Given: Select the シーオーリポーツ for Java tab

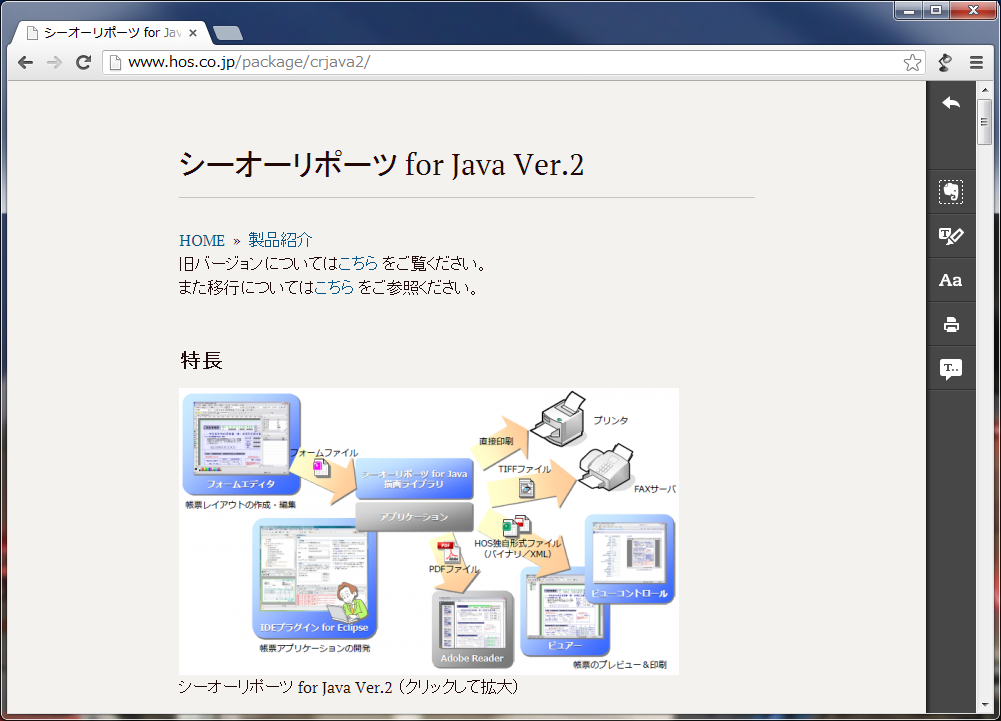Looking at the screenshot, I should (112, 33).
